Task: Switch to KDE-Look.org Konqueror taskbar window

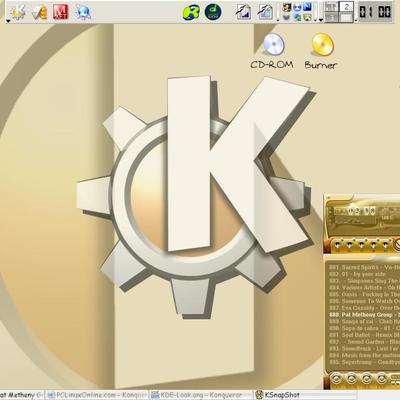Action: click(201, 395)
